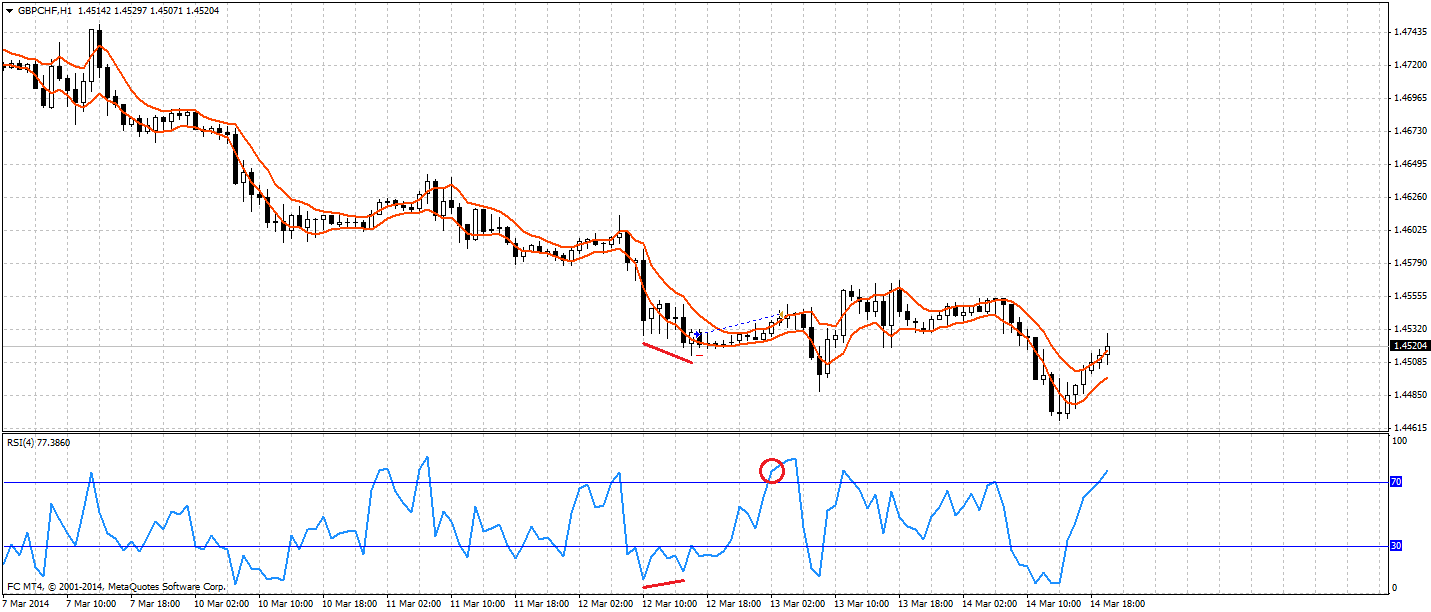Click the 1.47435 price axis label
The height and width of the screenshot is (612, 1431).
tap(1409, 32)
